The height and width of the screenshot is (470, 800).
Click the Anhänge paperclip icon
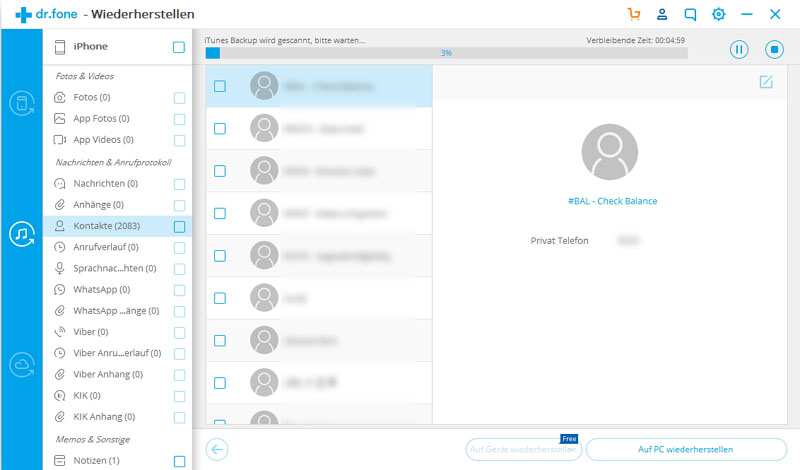[x=60, y=205]
